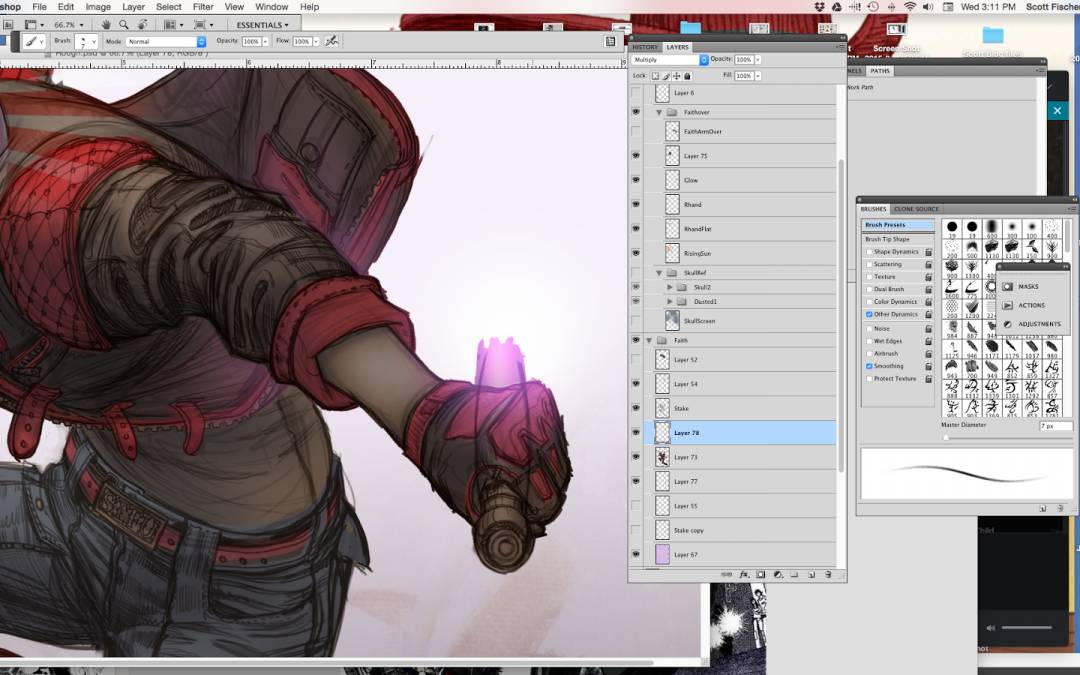Click the Layers panel vertical scrollbar
Image resolution: width=1080 pixels, height=675 pixels.
pos(841,315)
